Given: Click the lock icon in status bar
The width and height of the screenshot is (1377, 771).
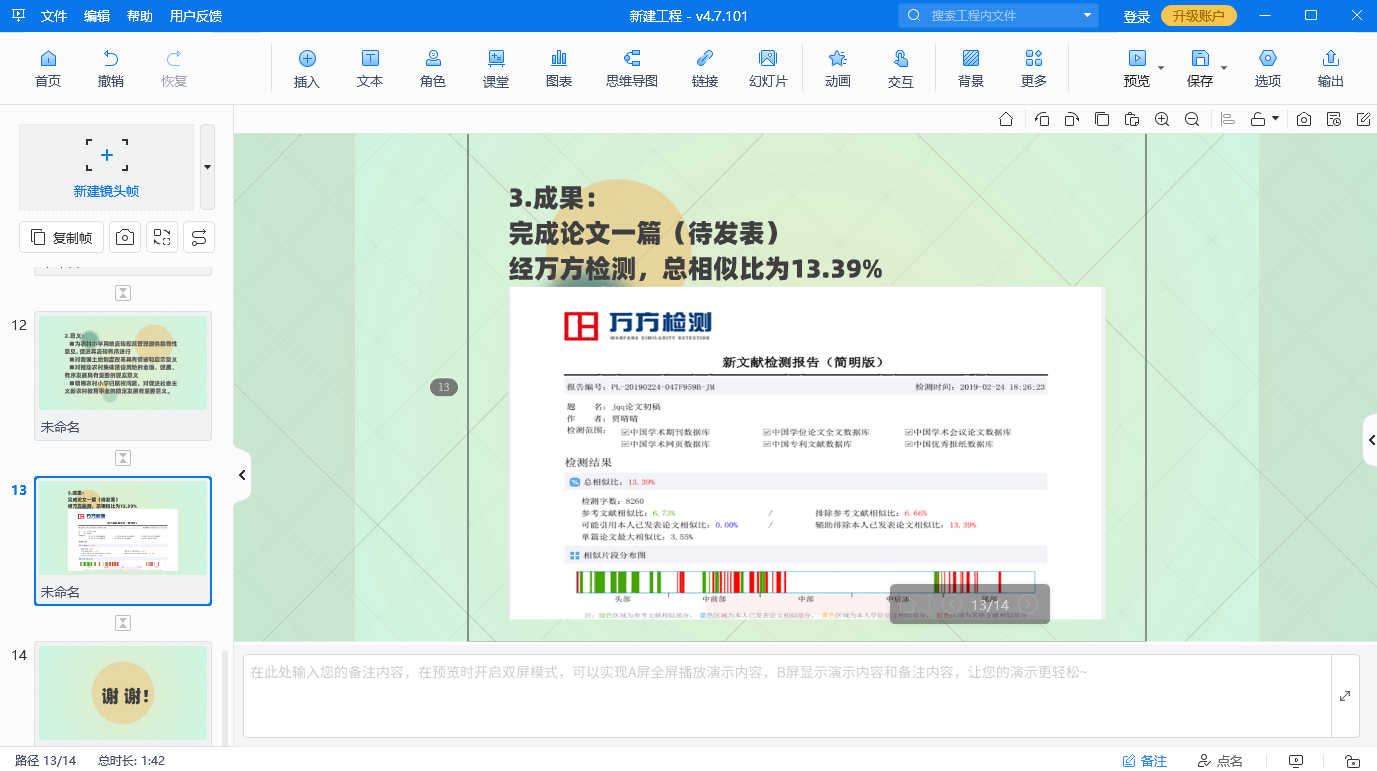Looking at the screenshot, I should (1351, 761).
